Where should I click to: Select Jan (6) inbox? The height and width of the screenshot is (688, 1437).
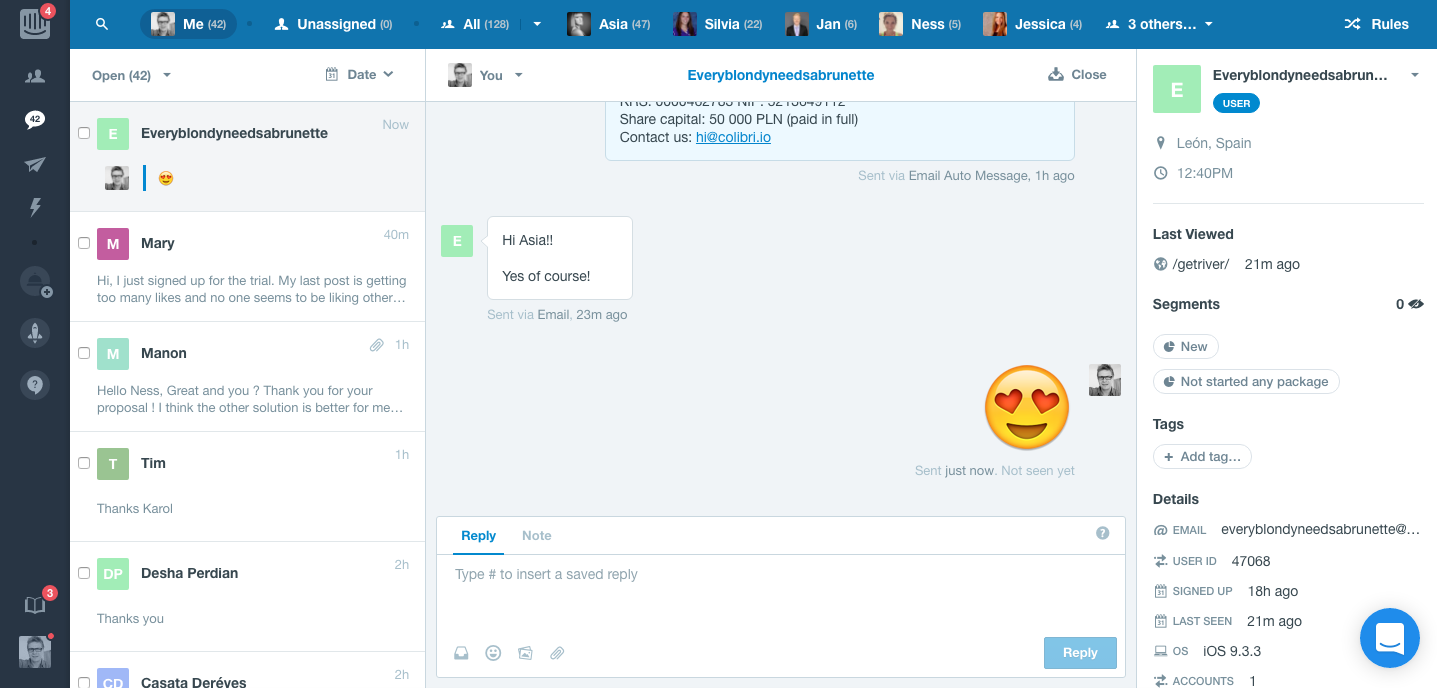click(x=821, y=24)
